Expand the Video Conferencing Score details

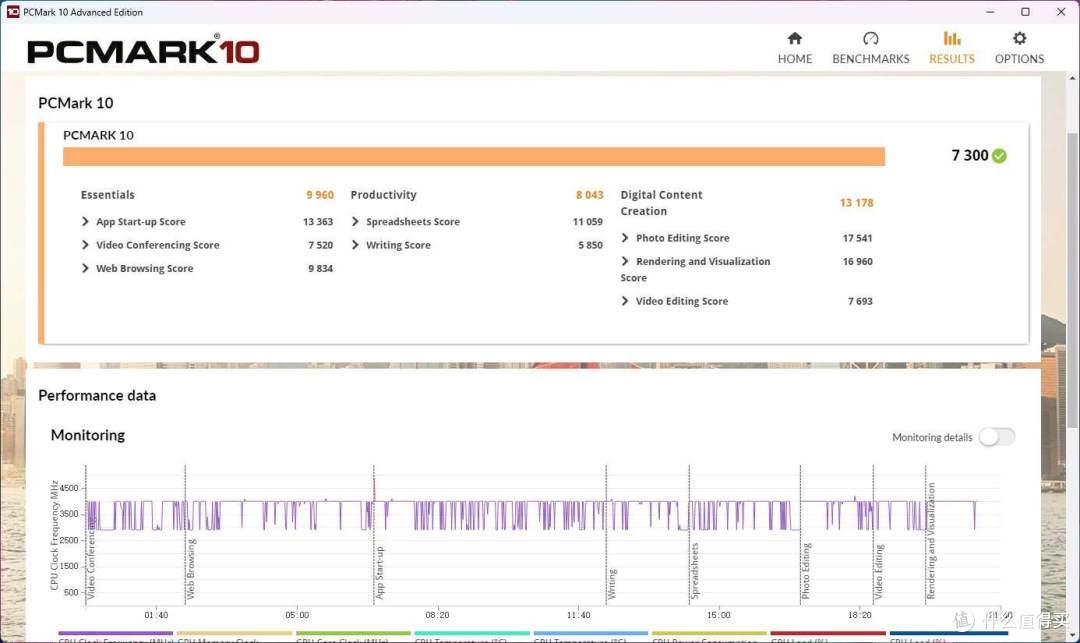coord(86,245)
